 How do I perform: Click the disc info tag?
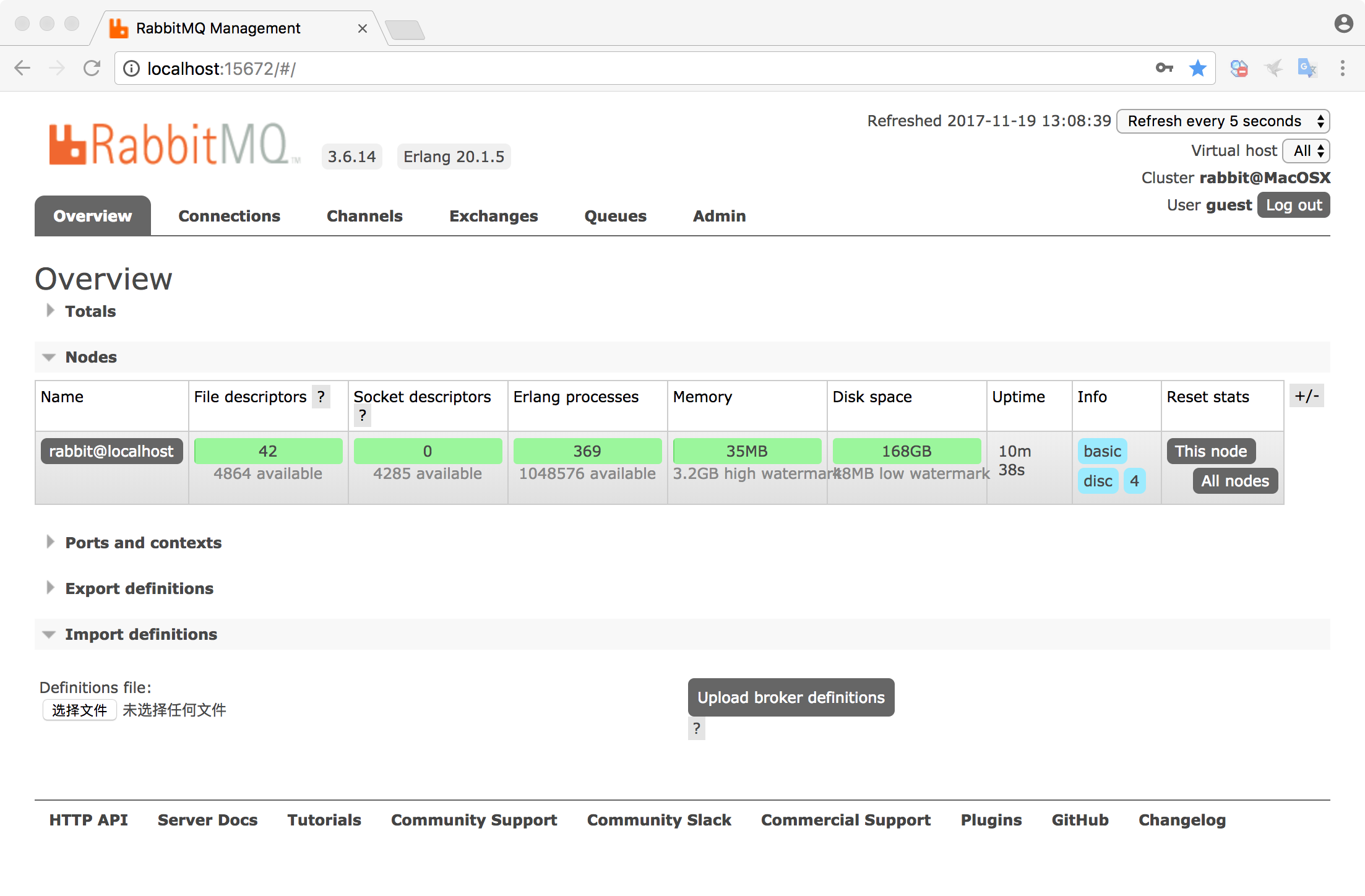coord(1098,481)
